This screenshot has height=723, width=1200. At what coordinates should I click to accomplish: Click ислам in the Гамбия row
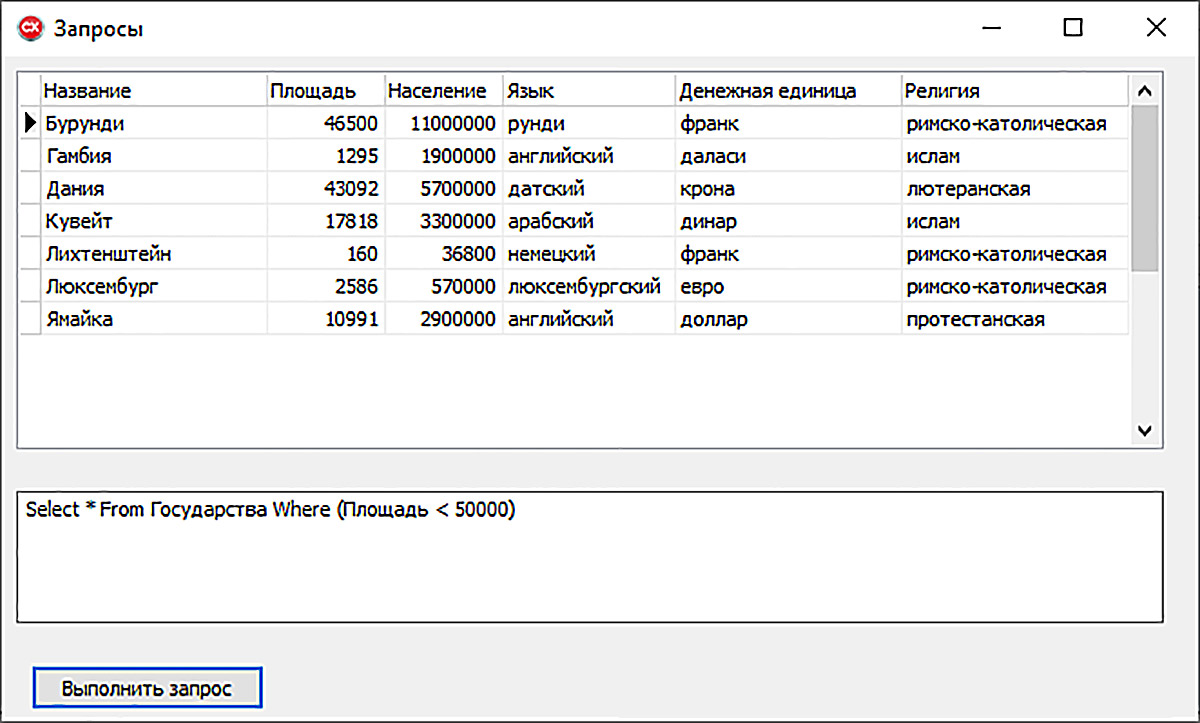[1015, 156]
